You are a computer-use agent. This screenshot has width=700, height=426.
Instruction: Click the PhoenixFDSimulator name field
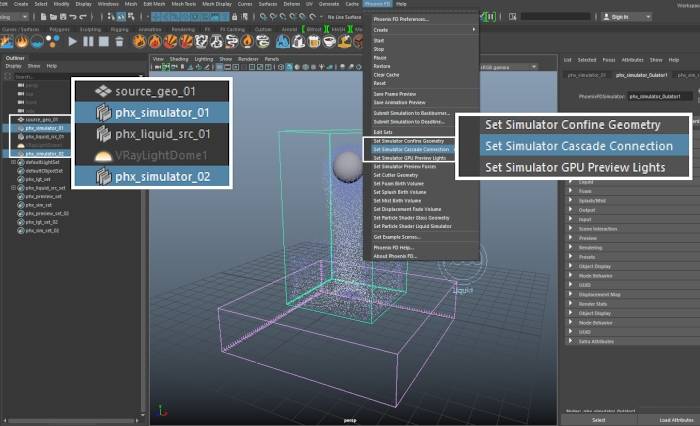point(661,96)
